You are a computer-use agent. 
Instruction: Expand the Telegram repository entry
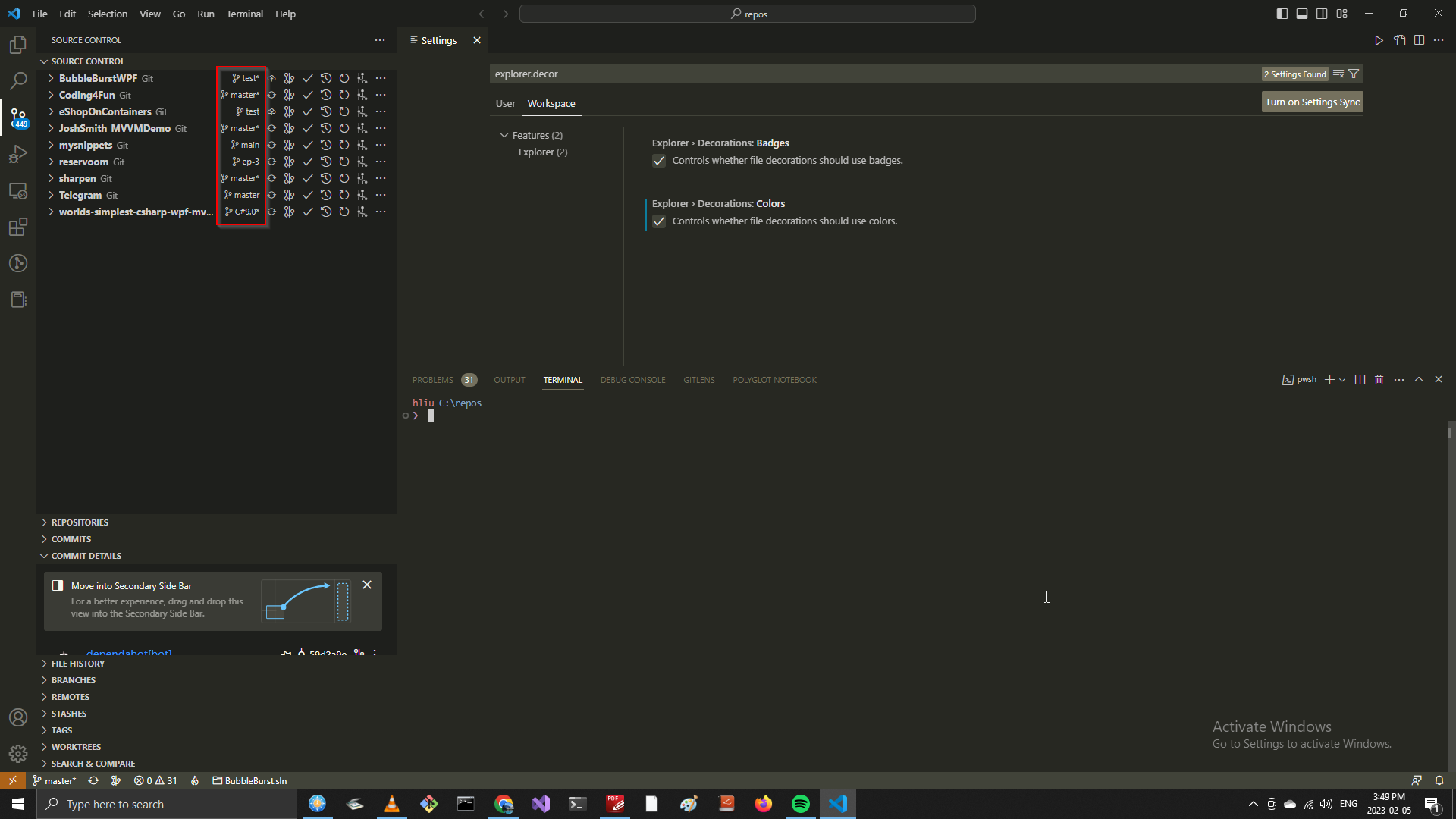click(x=50, y=195)
